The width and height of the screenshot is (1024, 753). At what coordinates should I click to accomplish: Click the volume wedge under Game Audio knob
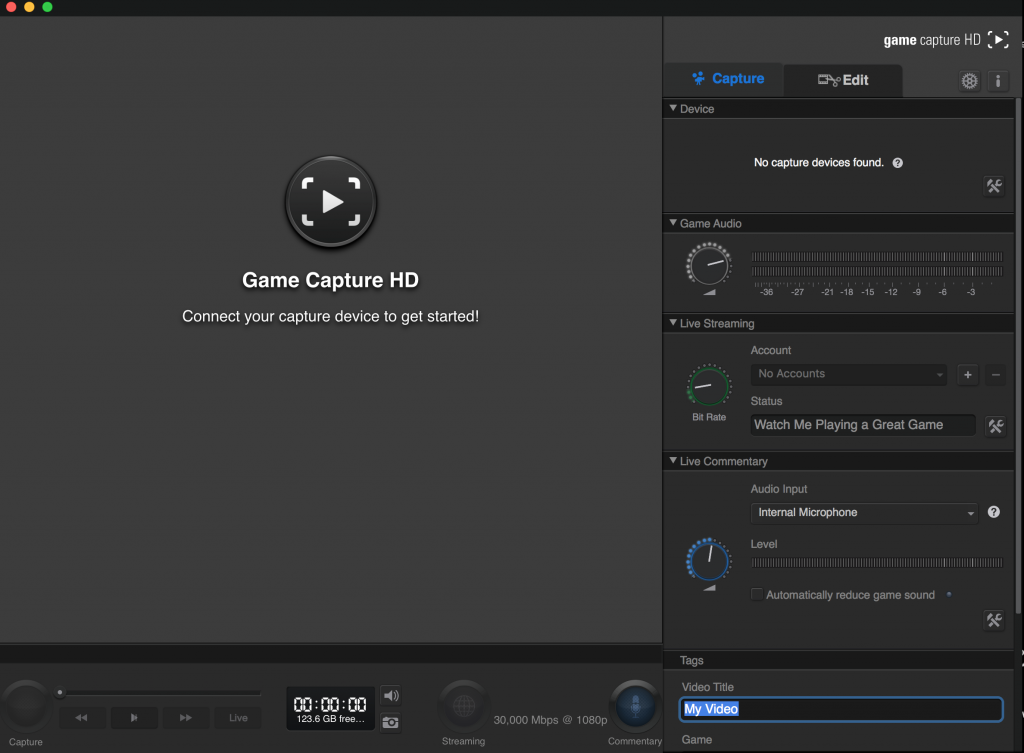point(709,292)
